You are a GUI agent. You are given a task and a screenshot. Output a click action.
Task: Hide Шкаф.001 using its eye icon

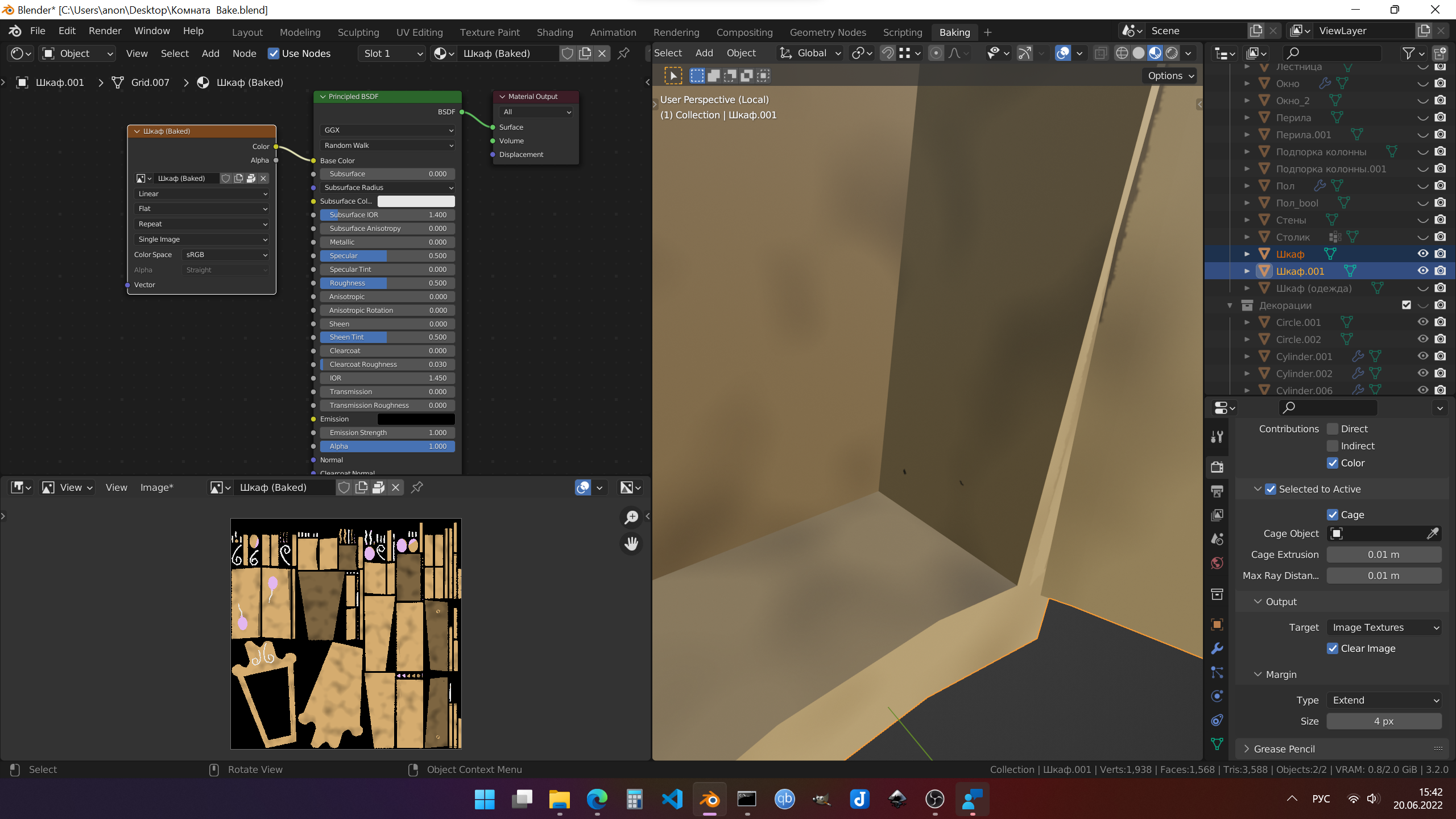[1422, 271]
